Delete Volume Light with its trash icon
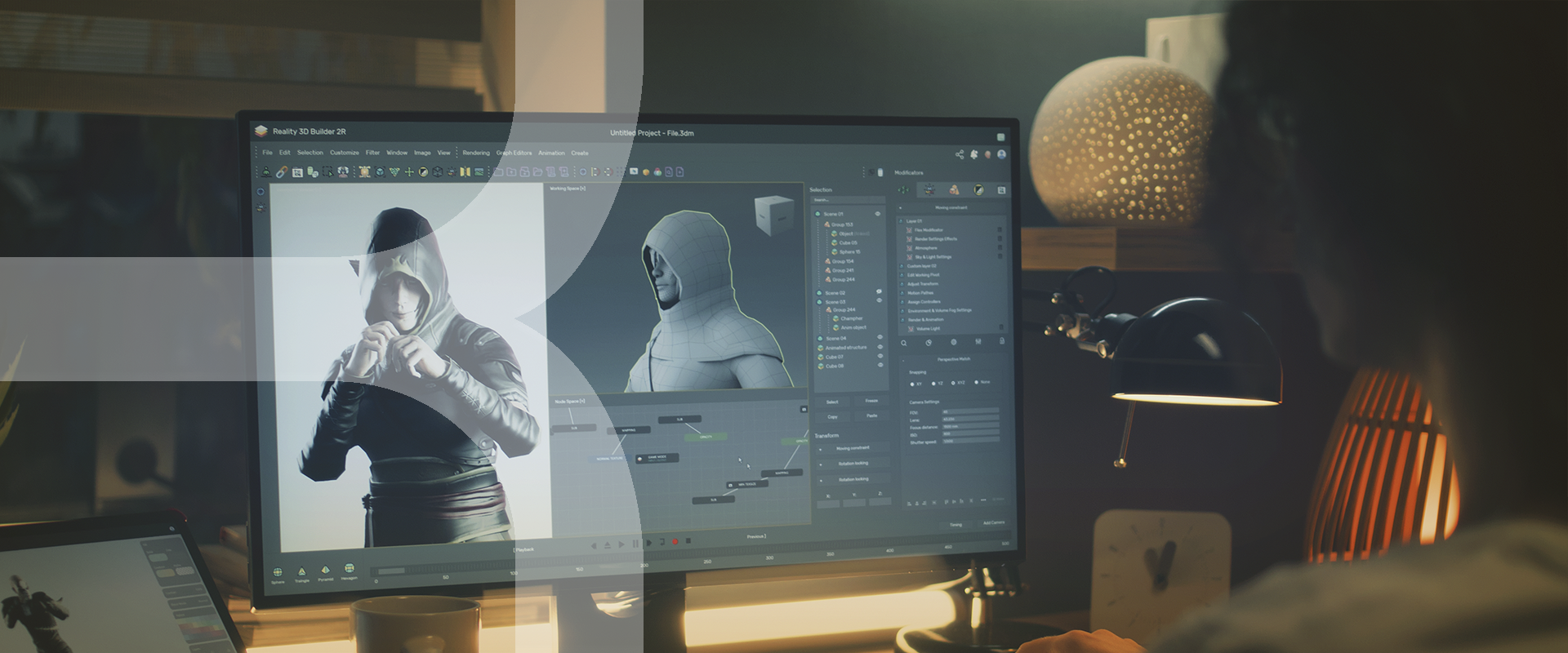Image resolution: width=1568 pixels, height=653 pixels. point(1000,328)
